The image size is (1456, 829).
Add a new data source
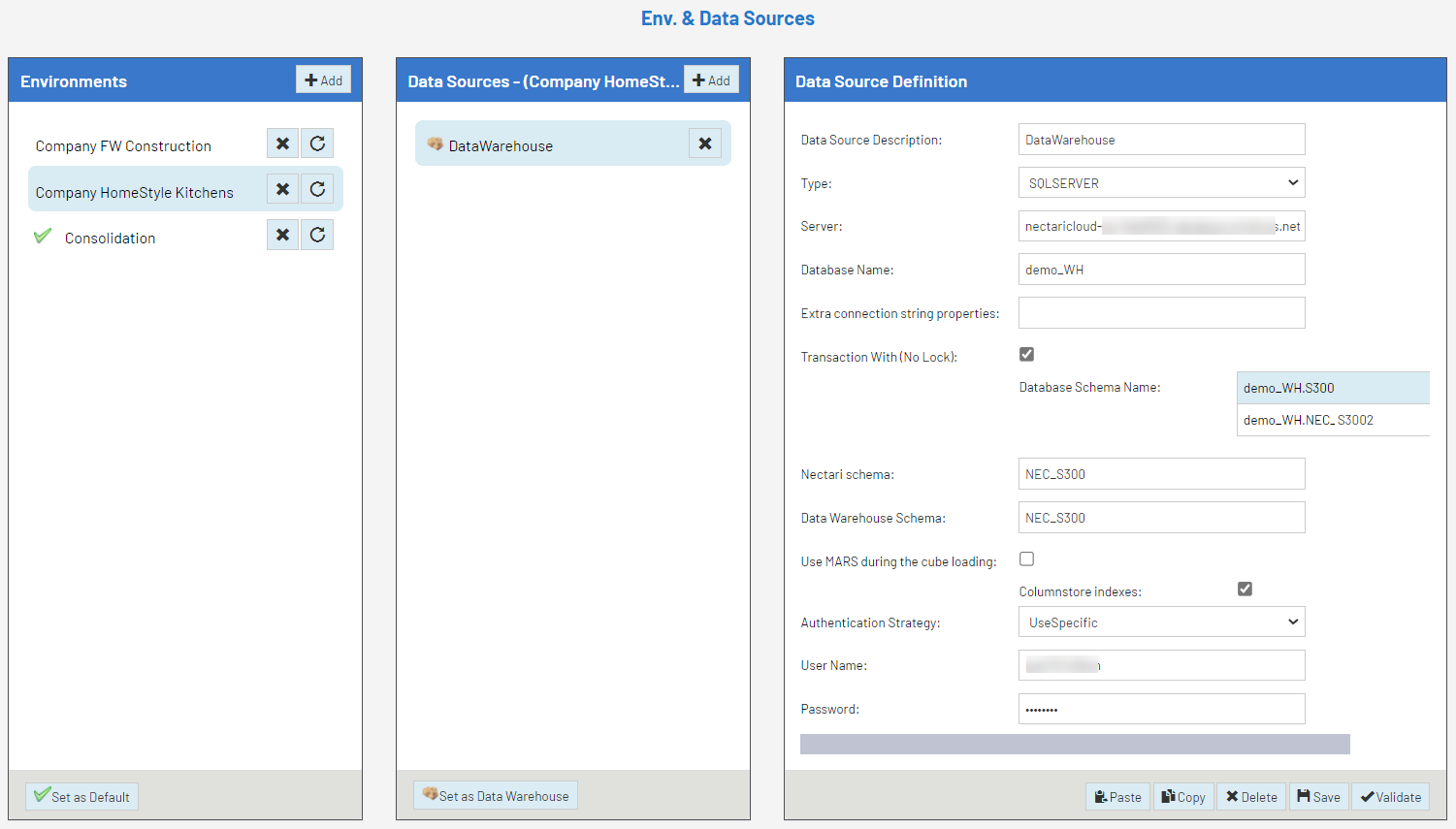(711, 80)
